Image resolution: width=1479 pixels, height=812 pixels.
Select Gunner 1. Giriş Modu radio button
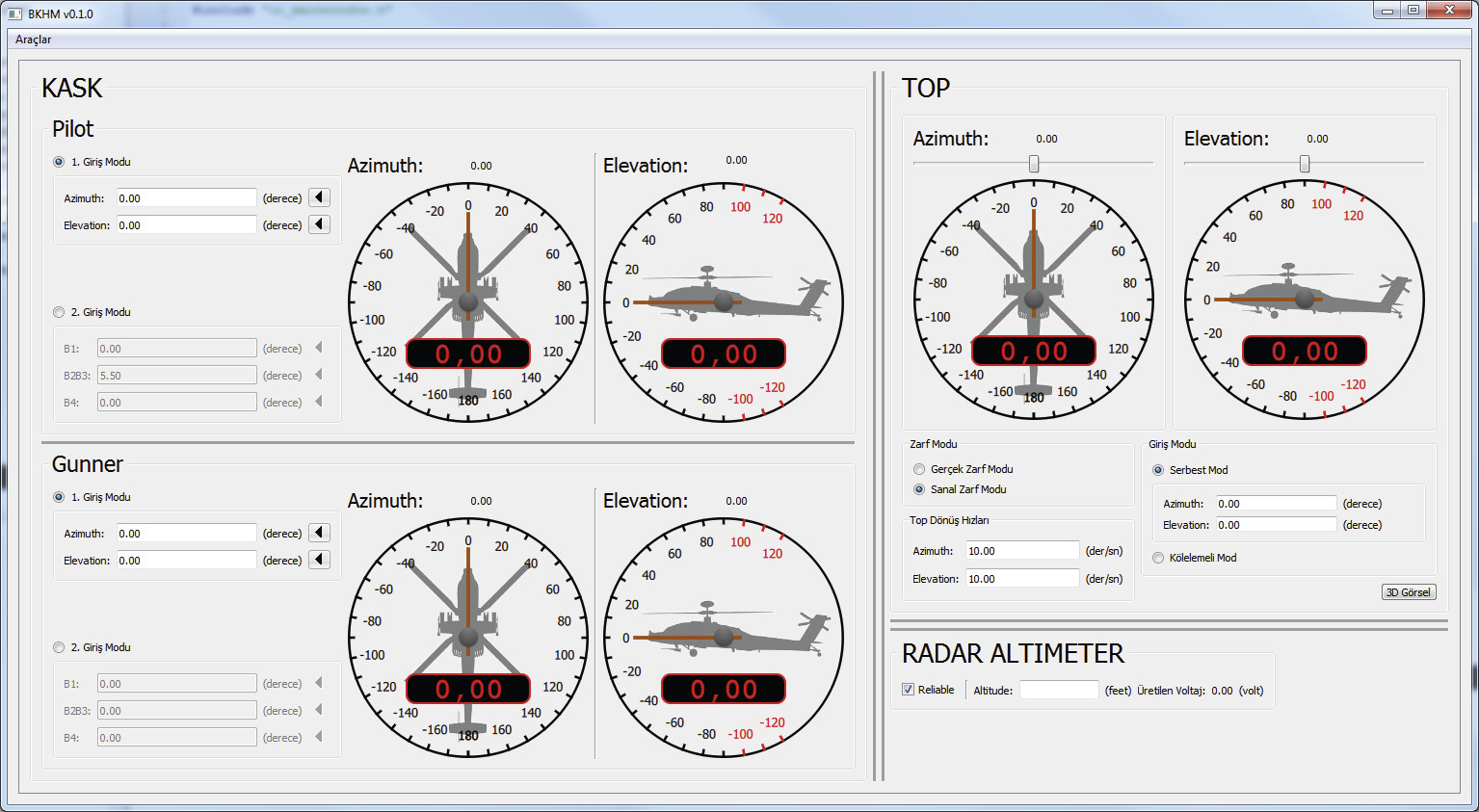point(59,497)
